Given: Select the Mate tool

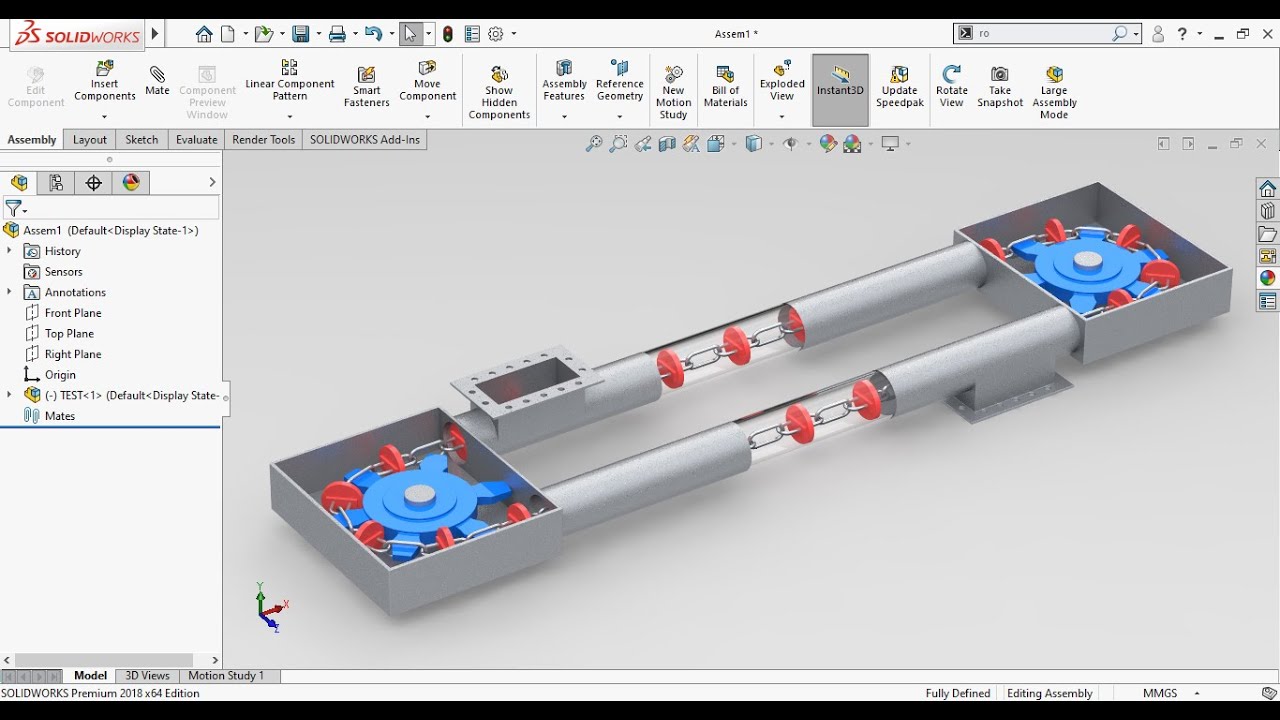Looking at the screenshot, I should pyautogui.click(x=157, y=81).
